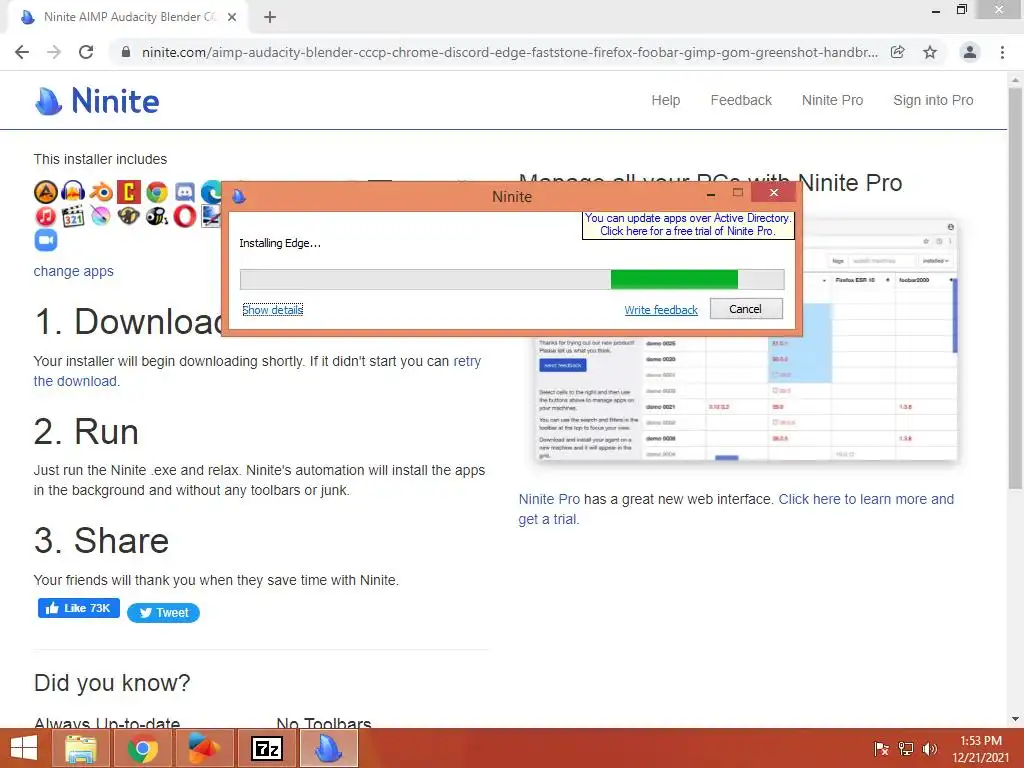The image size is (1024, 768).
Task: Click the address bar URL
Action: (x=509, y=52)
